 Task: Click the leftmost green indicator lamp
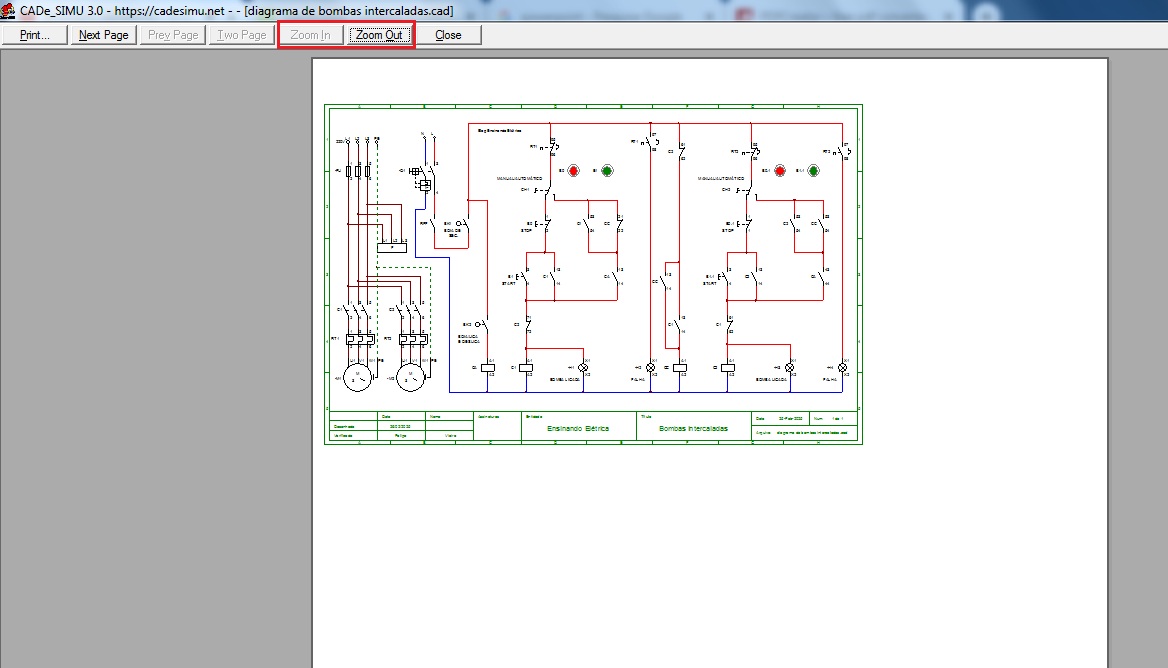point(607,171)
